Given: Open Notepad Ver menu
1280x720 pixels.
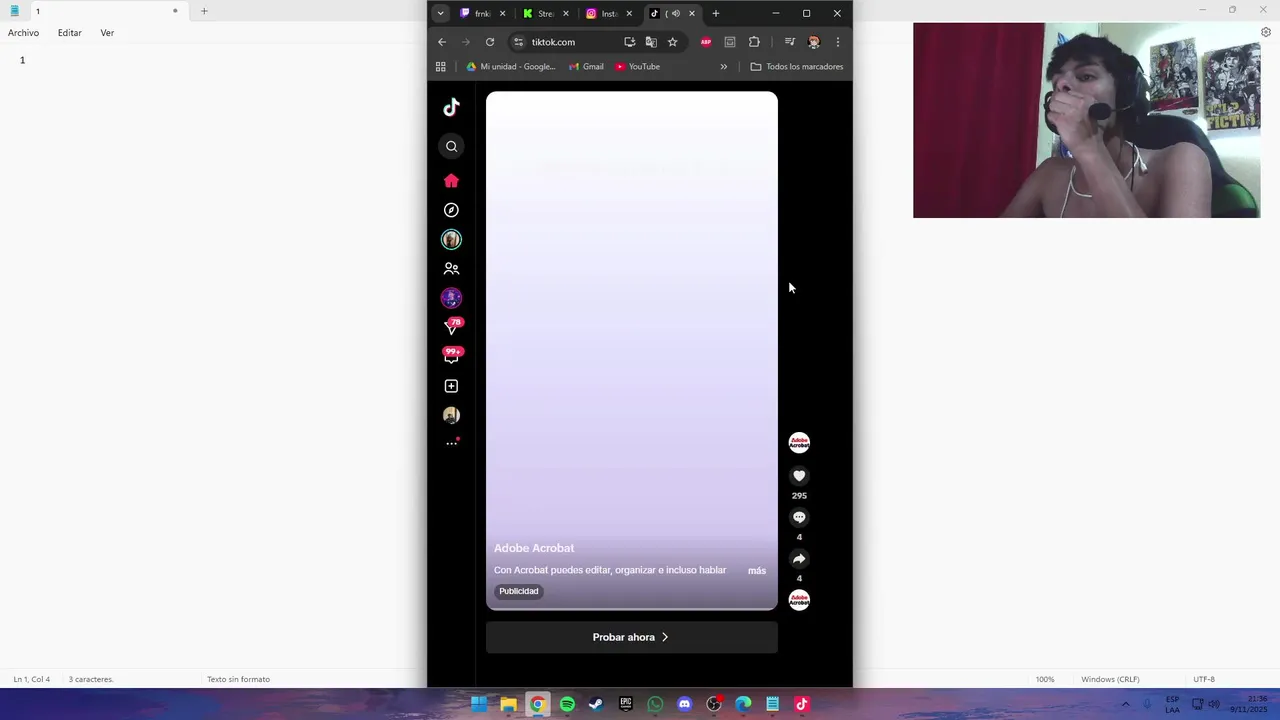Looking at the screenshot, I should (x=107, y=33).
